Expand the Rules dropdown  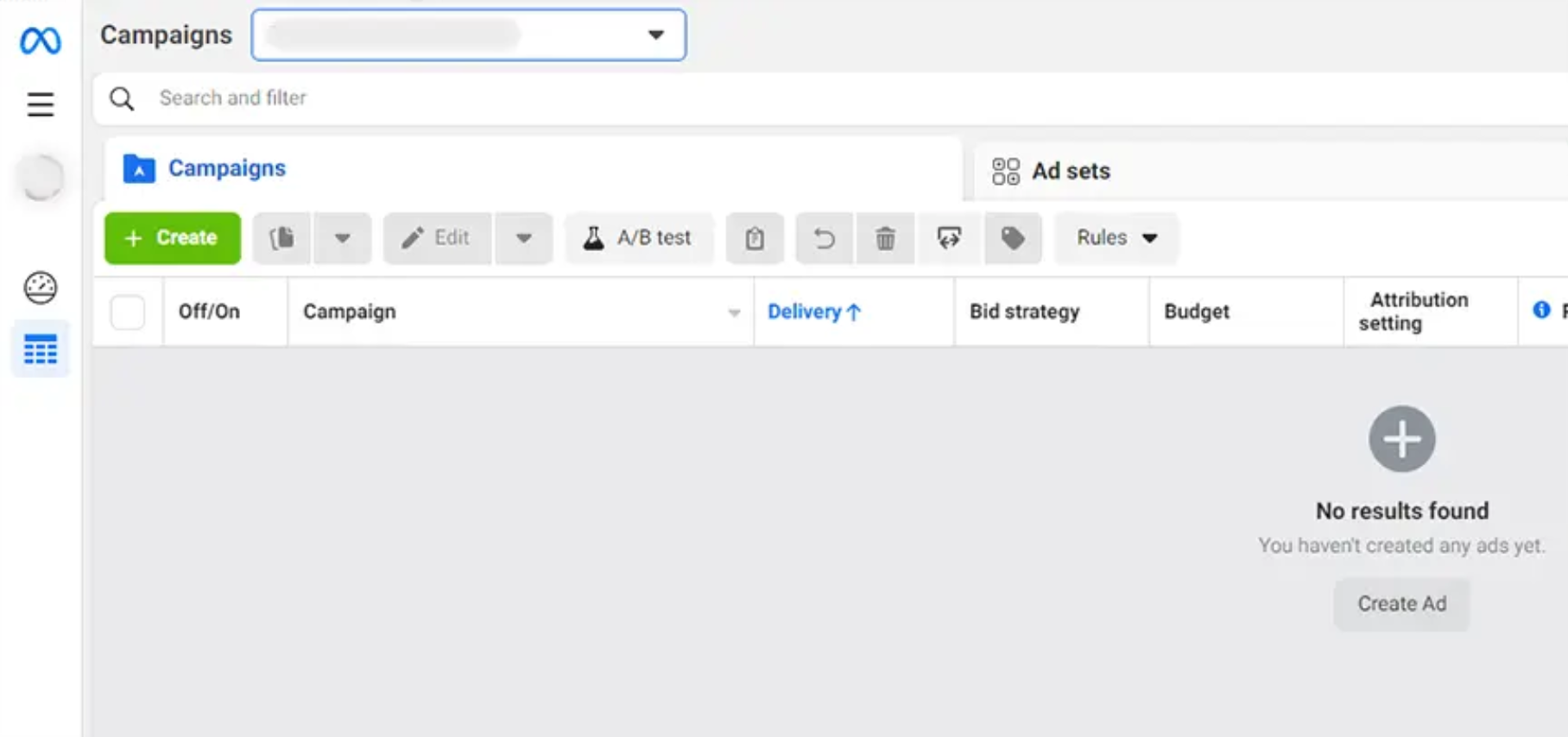[1116, 238]
